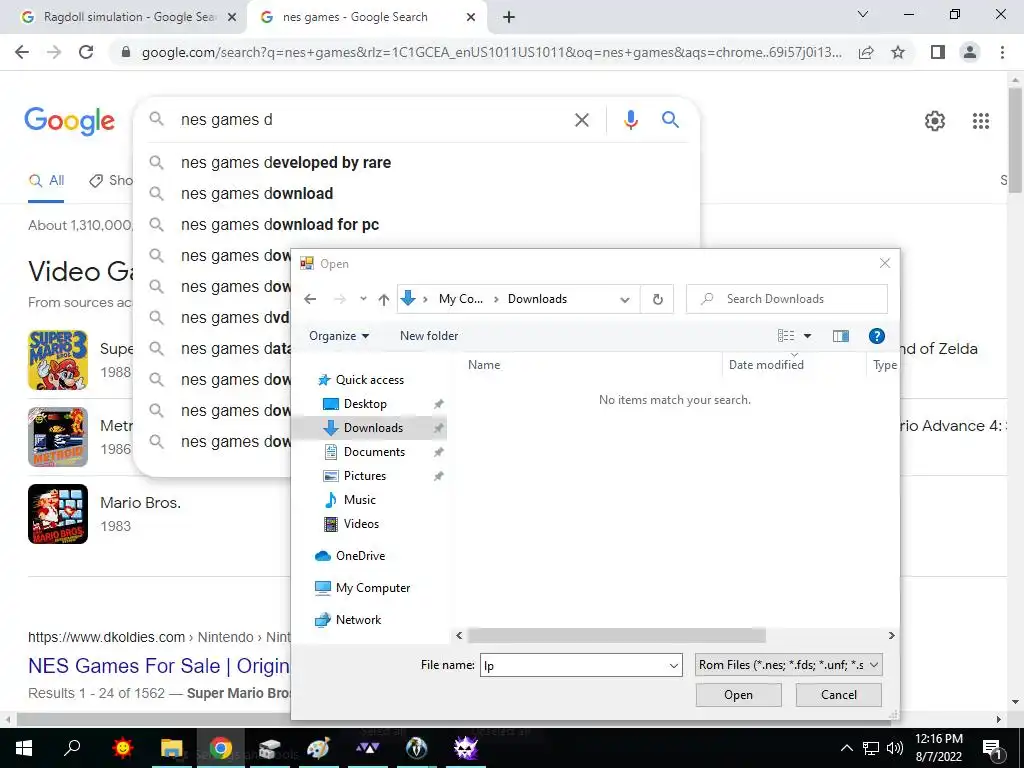Reload the page in Chrome
The image size is (1024, 768).
[86, 52]
